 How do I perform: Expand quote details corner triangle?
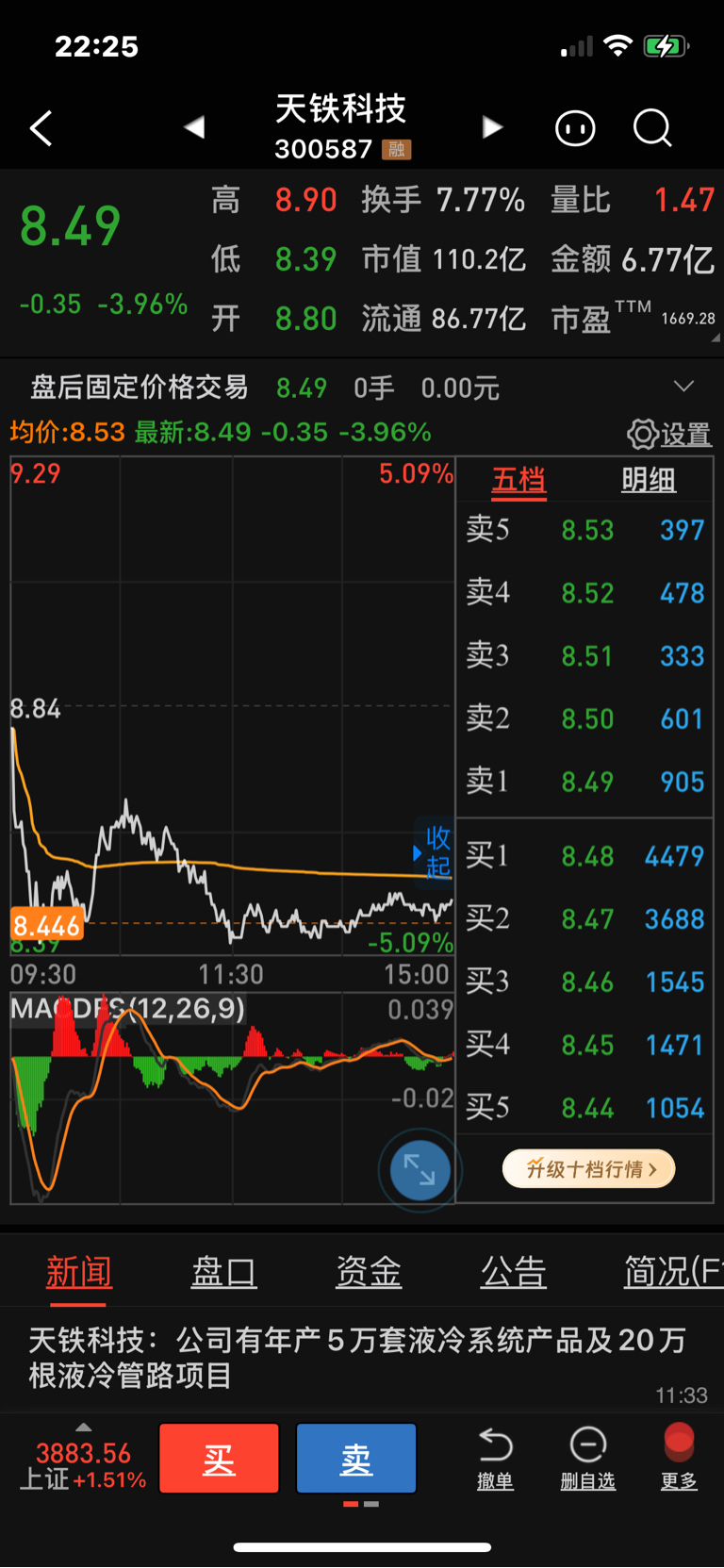tap(716, 337)
